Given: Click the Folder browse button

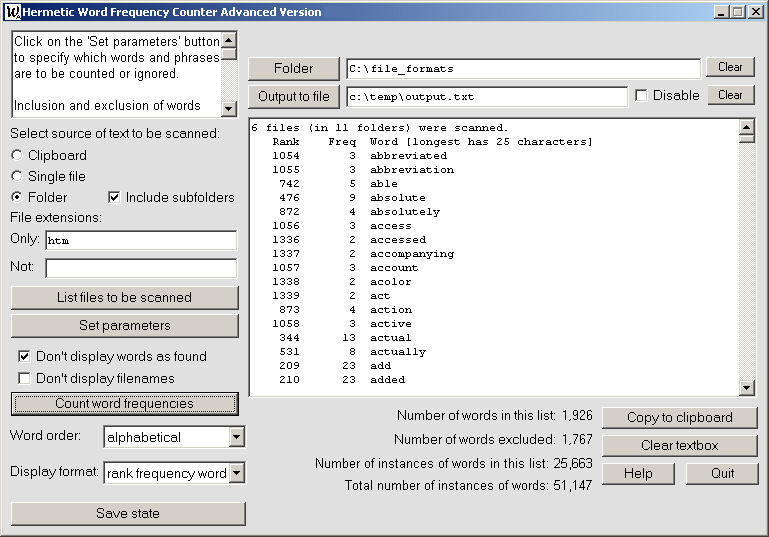Looking at the screenshot, I should pos(293,68).
